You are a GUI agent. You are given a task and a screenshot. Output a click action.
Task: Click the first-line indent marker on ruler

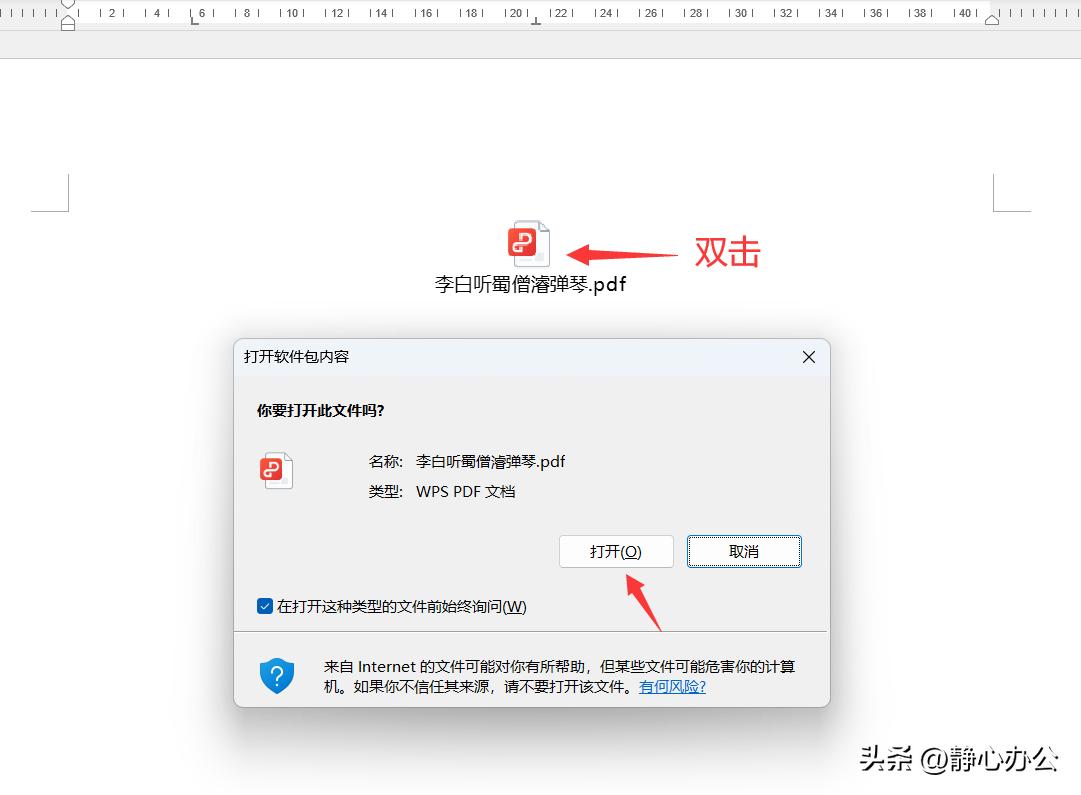tap(68, 5)
